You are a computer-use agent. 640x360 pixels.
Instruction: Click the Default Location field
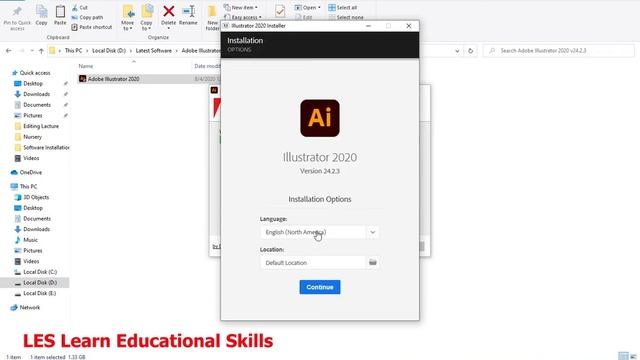click(313, 262)
